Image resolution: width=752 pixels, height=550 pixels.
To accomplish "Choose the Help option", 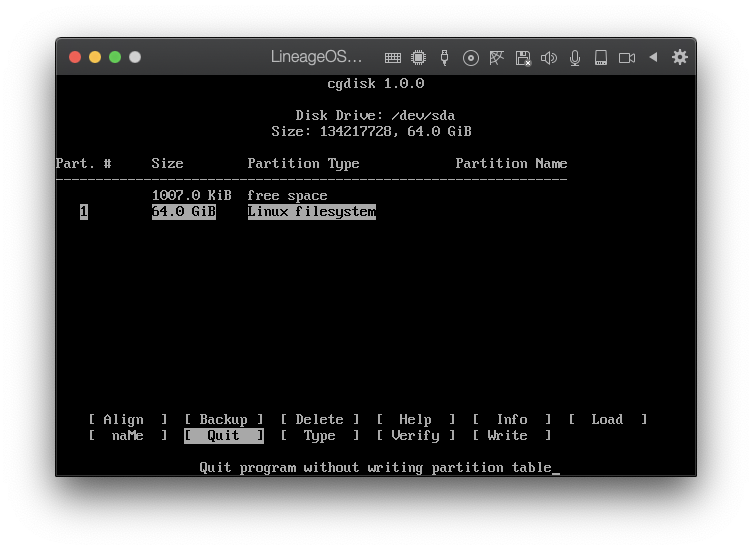I will [416, 420].
